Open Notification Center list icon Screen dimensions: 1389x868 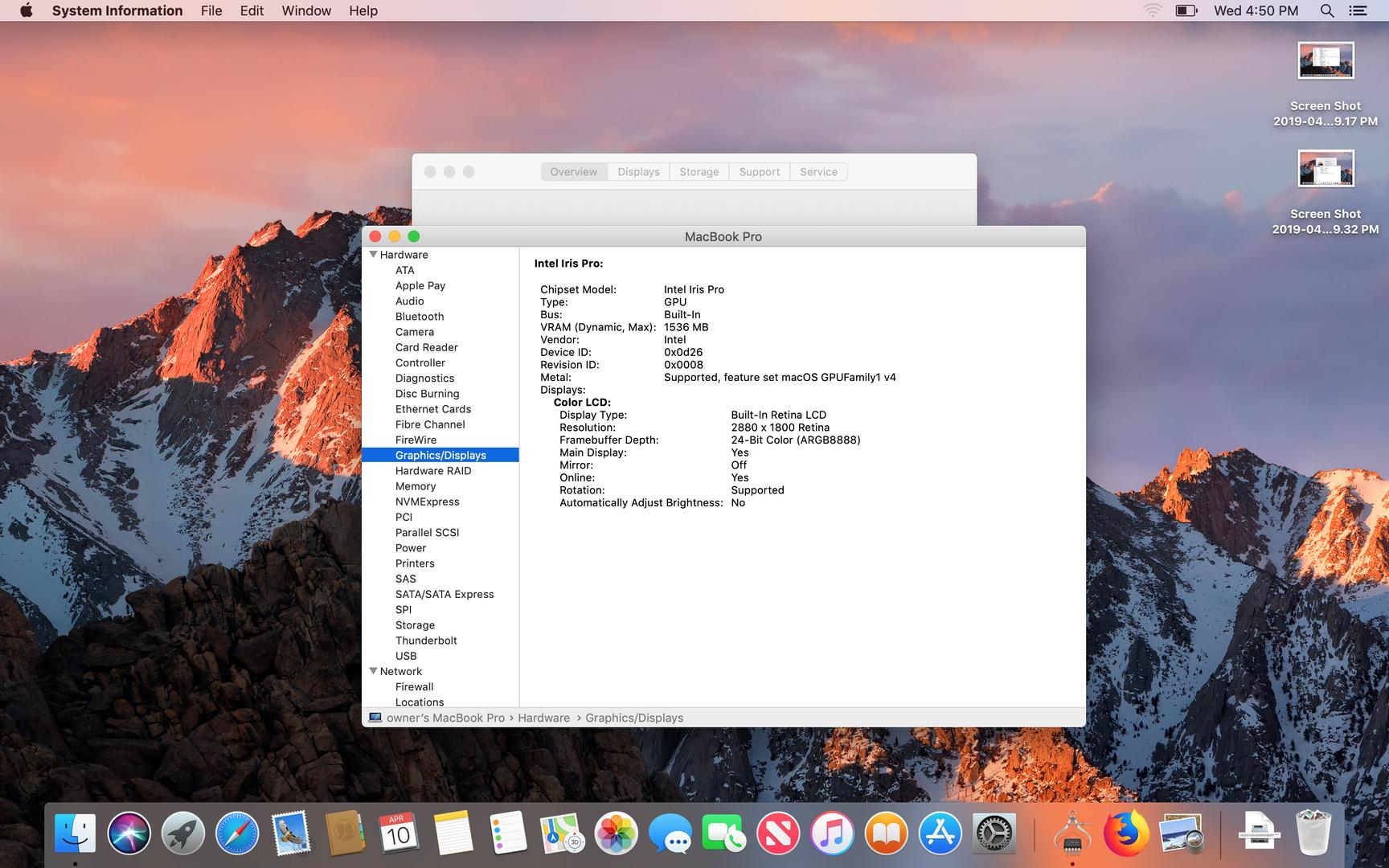pos(1358,10)
